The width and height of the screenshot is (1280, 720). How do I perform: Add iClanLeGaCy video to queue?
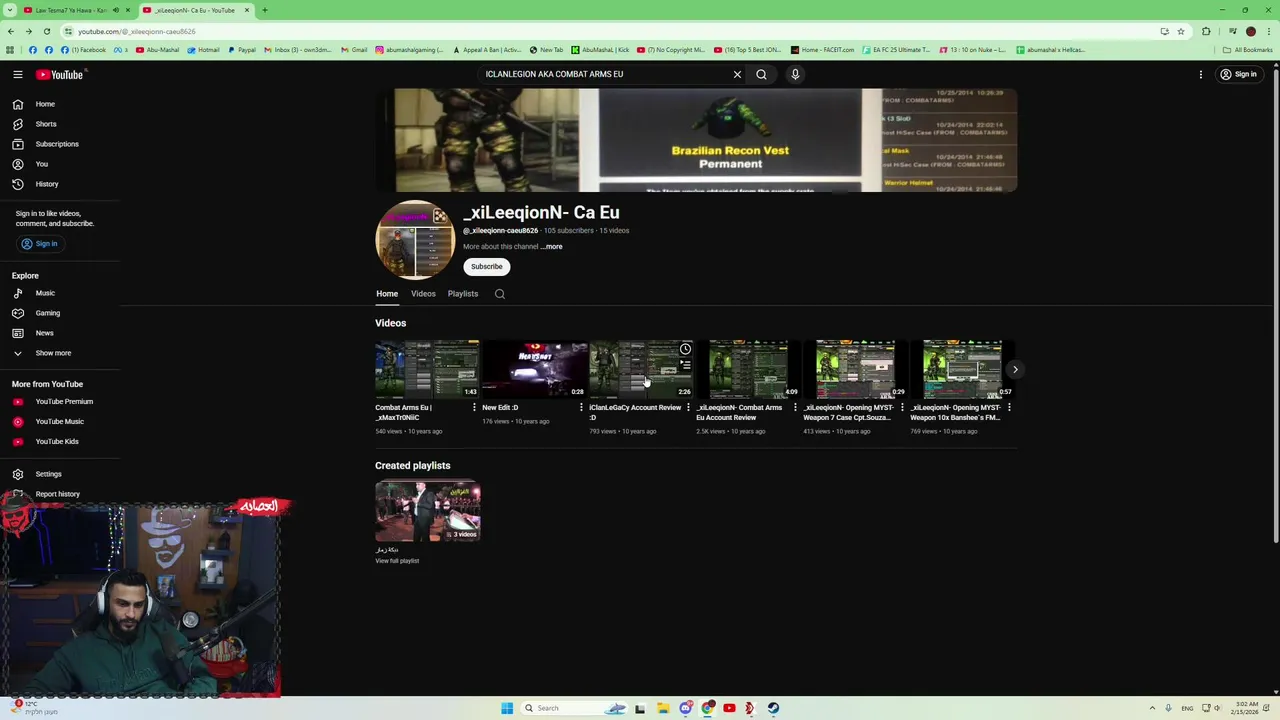685,365
